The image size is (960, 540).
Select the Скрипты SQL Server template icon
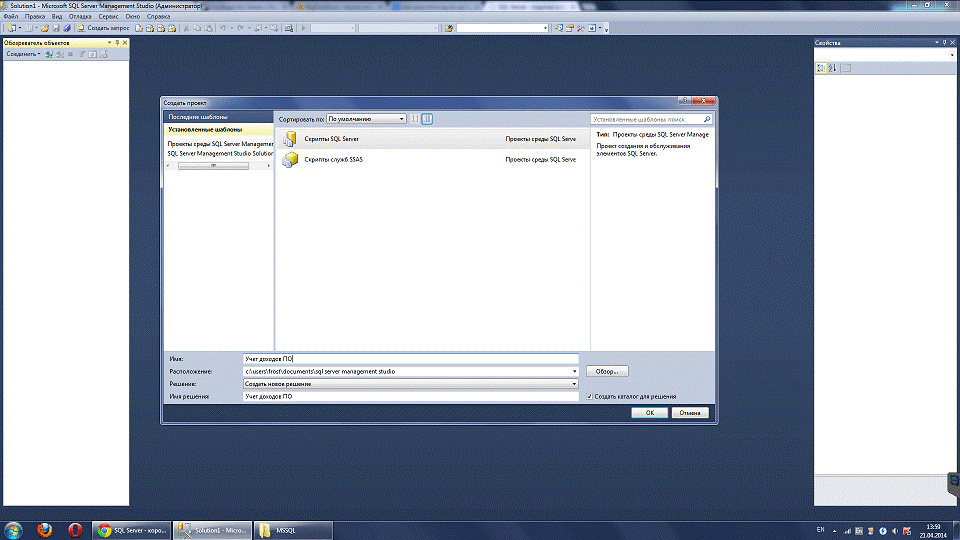coord(290,139)
